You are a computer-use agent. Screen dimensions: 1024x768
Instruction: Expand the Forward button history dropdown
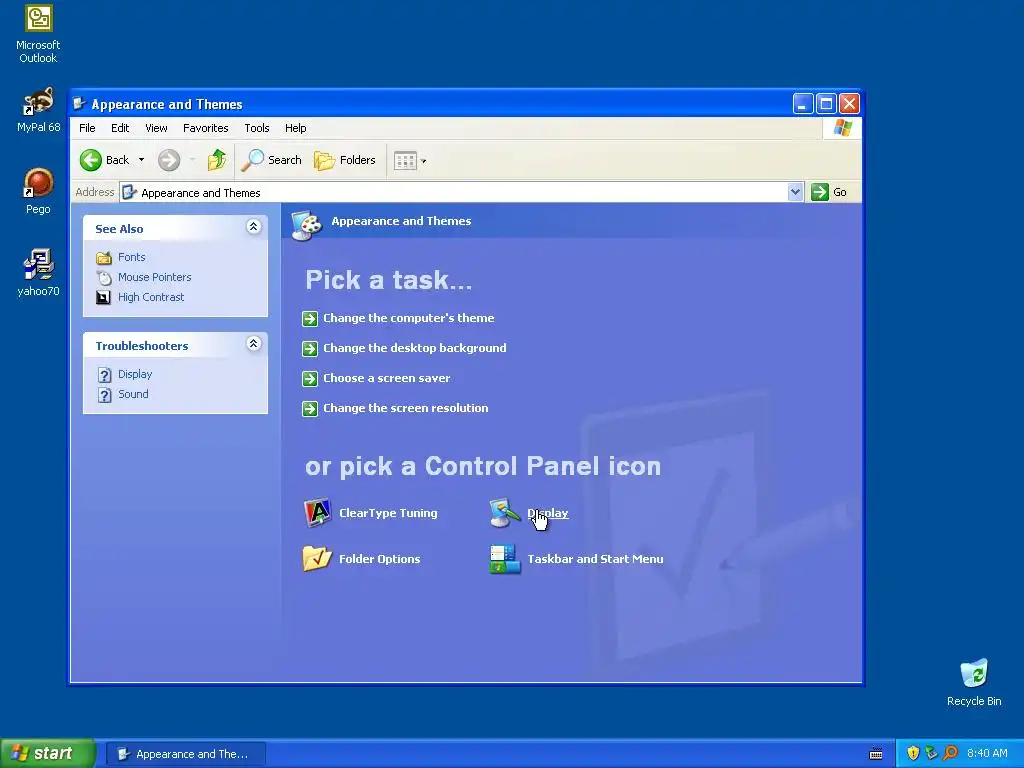pos(192,160)
